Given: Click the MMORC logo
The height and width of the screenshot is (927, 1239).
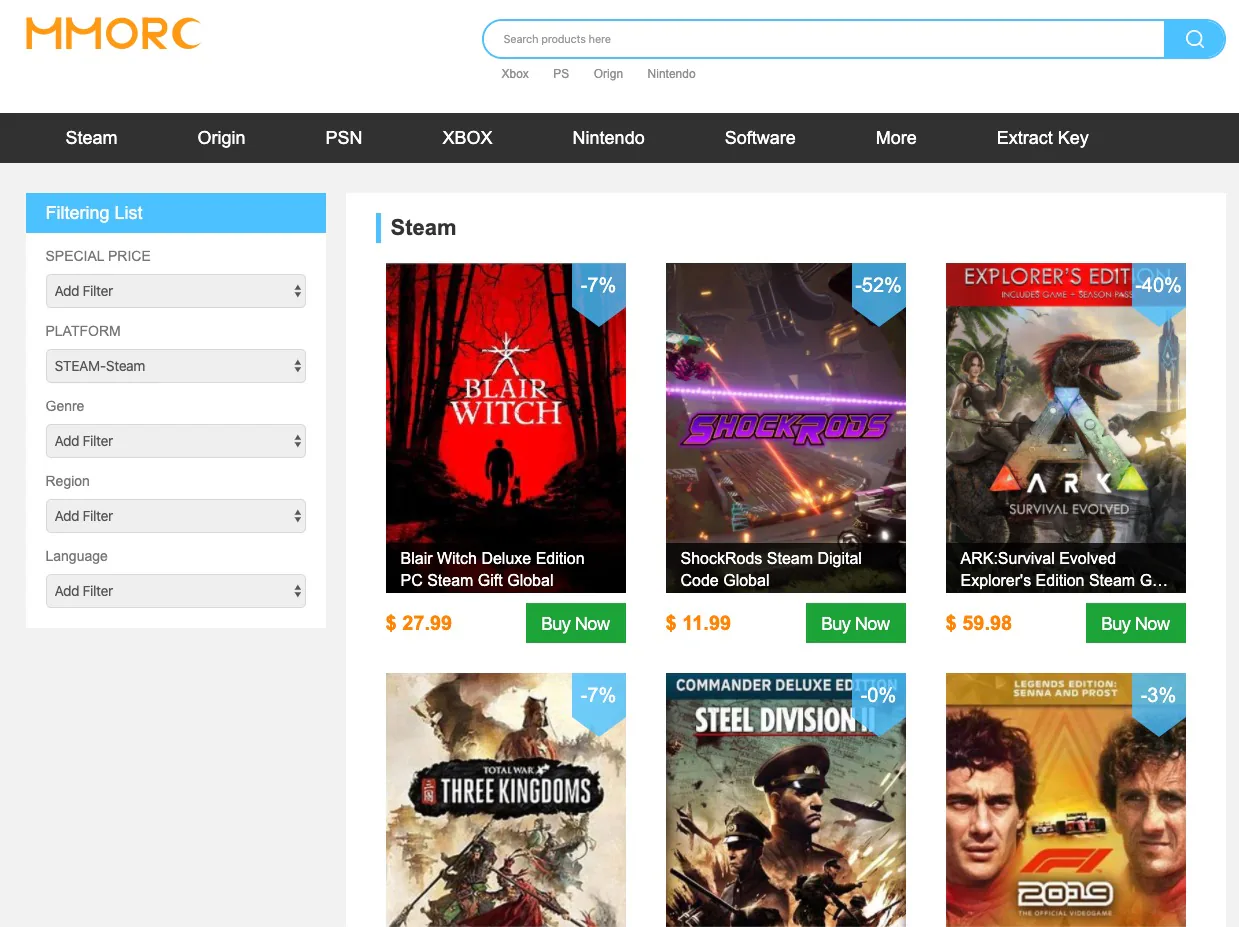Looking at the screenshot, I should click(113, 33).
